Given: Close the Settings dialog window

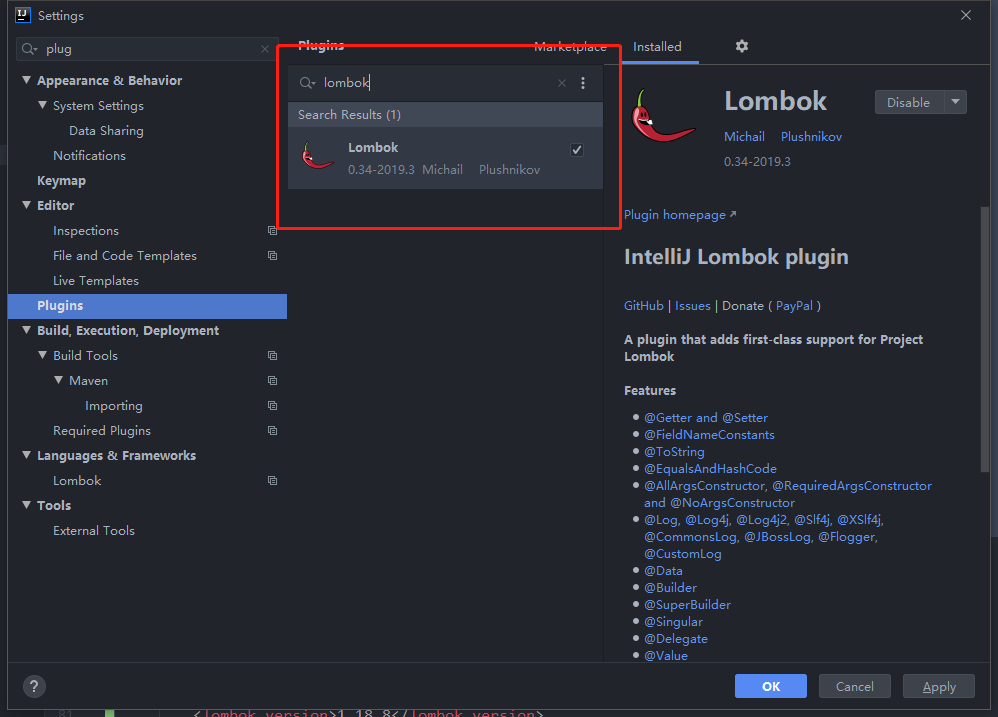Looking at the screenshot, I should (966, 15).
